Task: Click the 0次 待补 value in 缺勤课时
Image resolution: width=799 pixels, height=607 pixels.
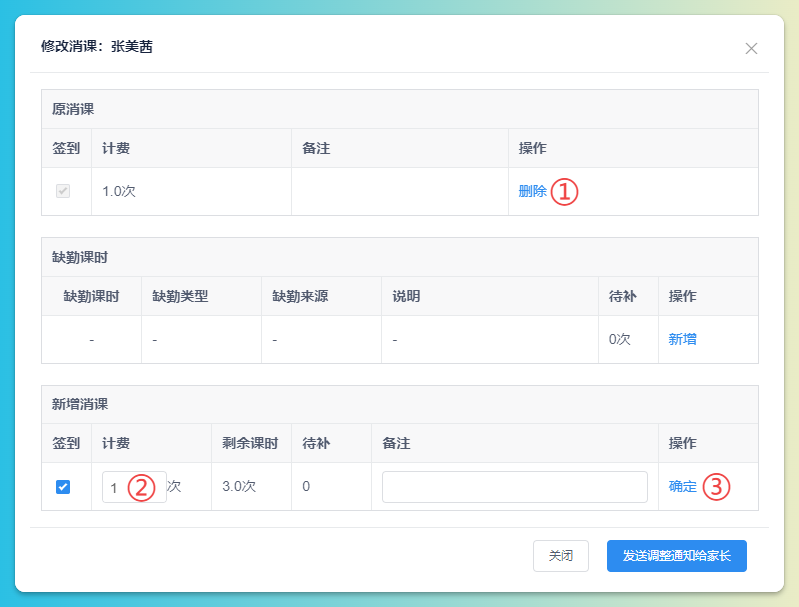Action: point(620,339)
